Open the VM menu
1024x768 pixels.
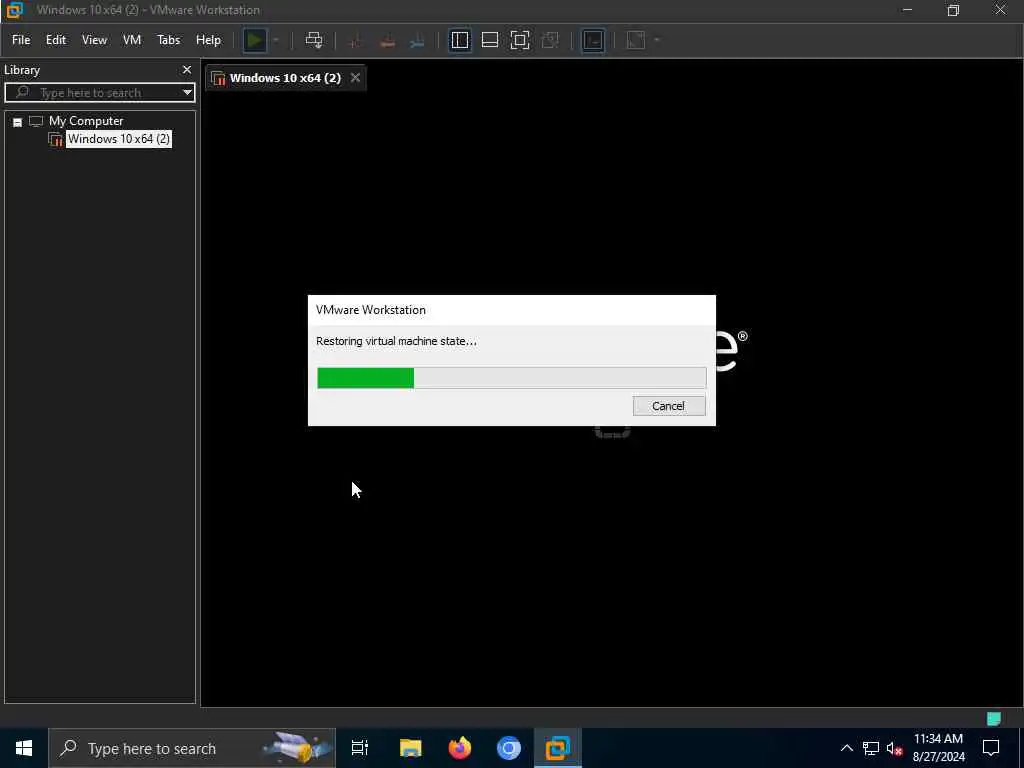point(132,40)
